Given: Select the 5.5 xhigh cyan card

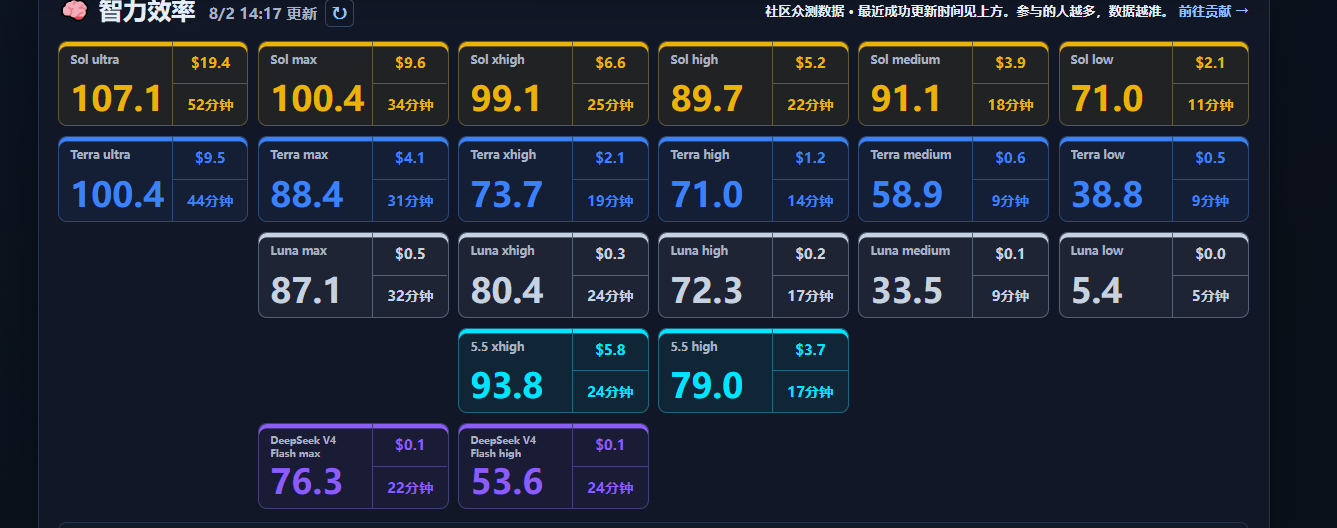Looking at the screenshot, I should pos(553,371).
